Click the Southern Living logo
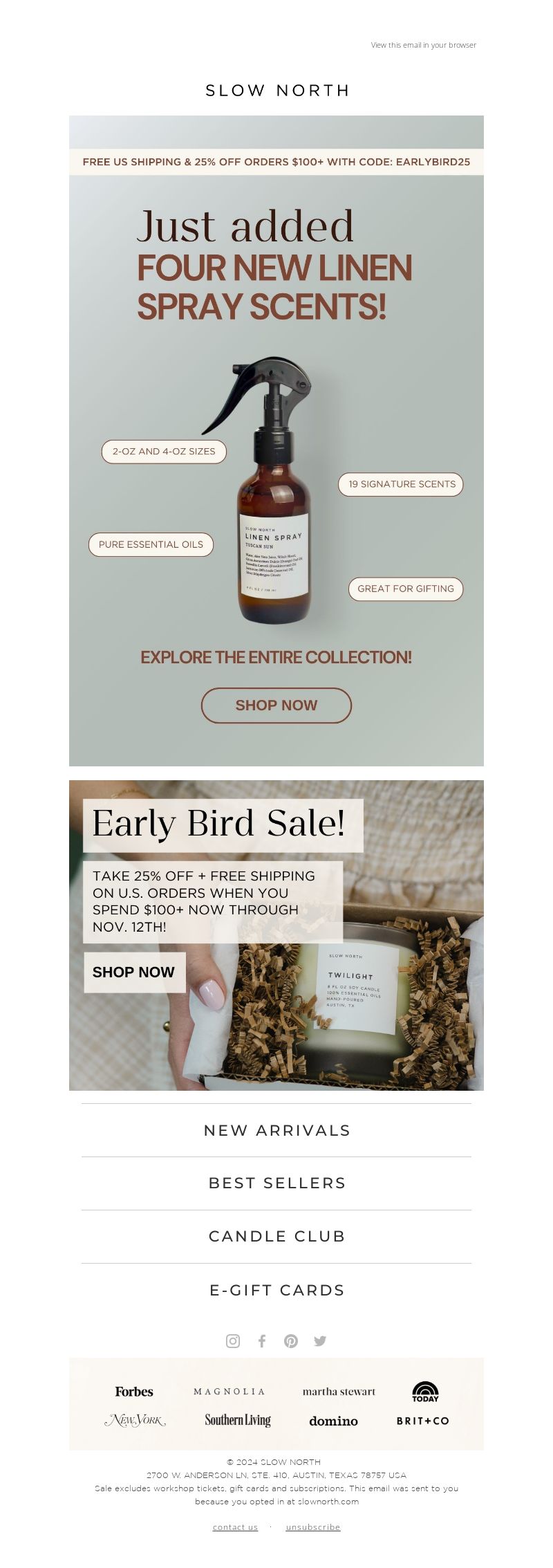This screenshot has width=553, height=1568. coord(238,1420)
